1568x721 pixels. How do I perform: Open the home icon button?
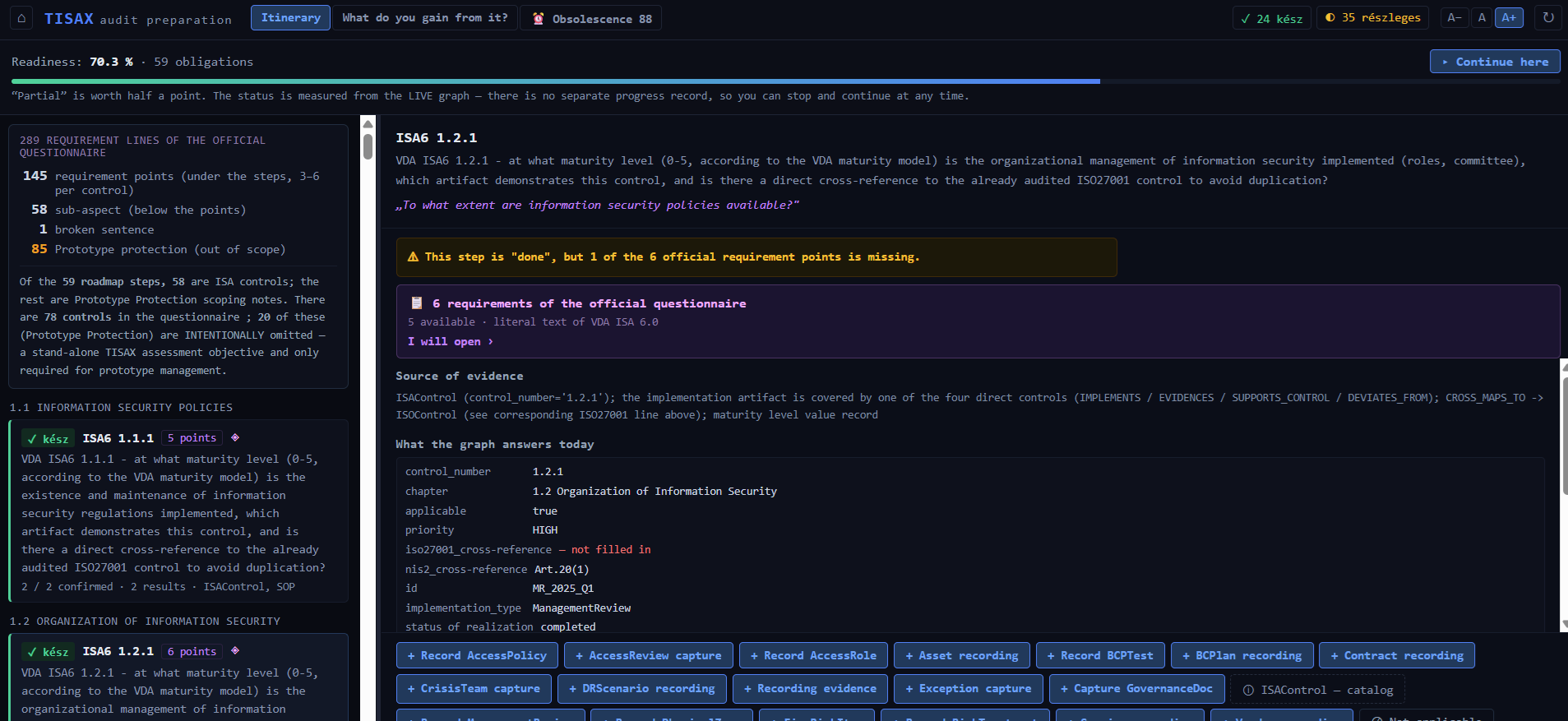pos(21,18)
